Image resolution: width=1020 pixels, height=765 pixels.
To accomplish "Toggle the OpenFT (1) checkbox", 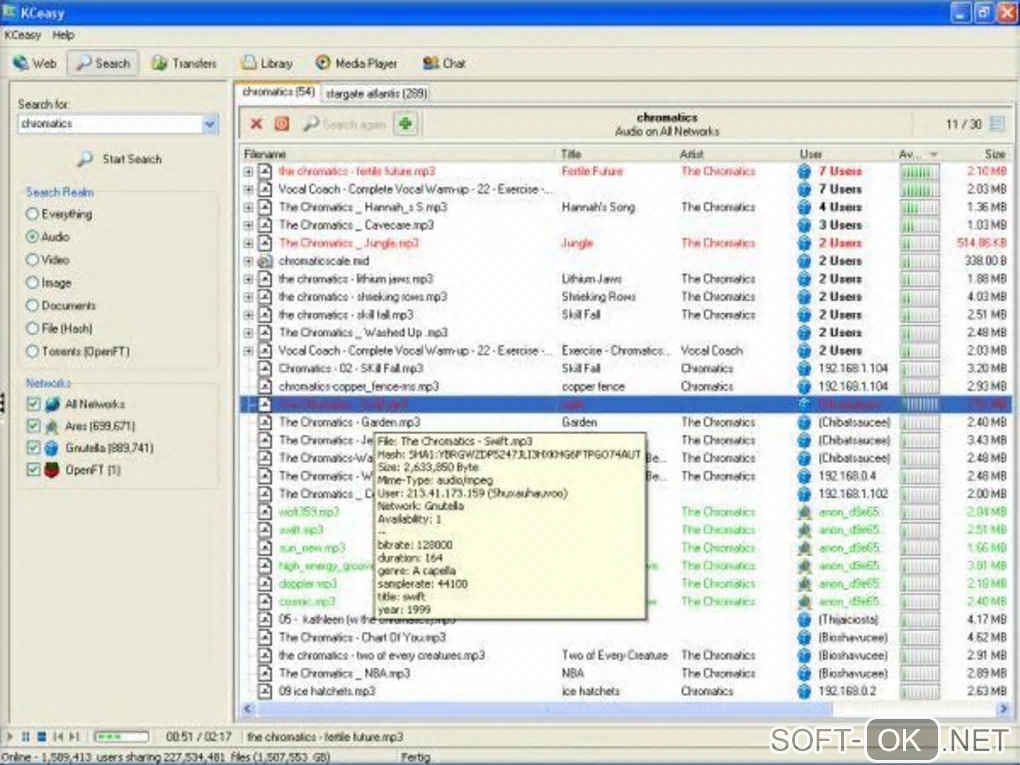I will pyautogui.click(x=34, y=470).
